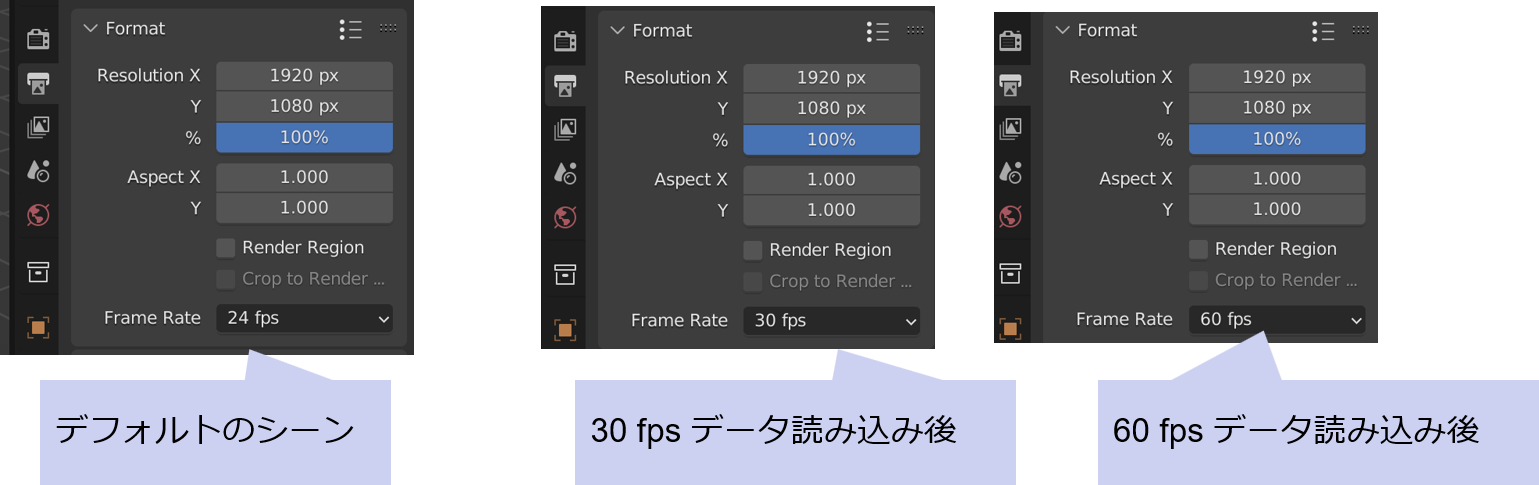The height and width of the screenshot is (485, 1539).
Task: Open Scene properties tab in 60 fps panel
Action: click(x=1011, y=172)
